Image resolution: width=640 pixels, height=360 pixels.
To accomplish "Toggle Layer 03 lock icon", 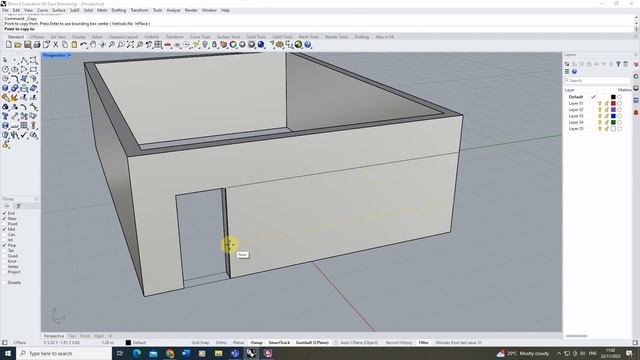I will (607, 116).
